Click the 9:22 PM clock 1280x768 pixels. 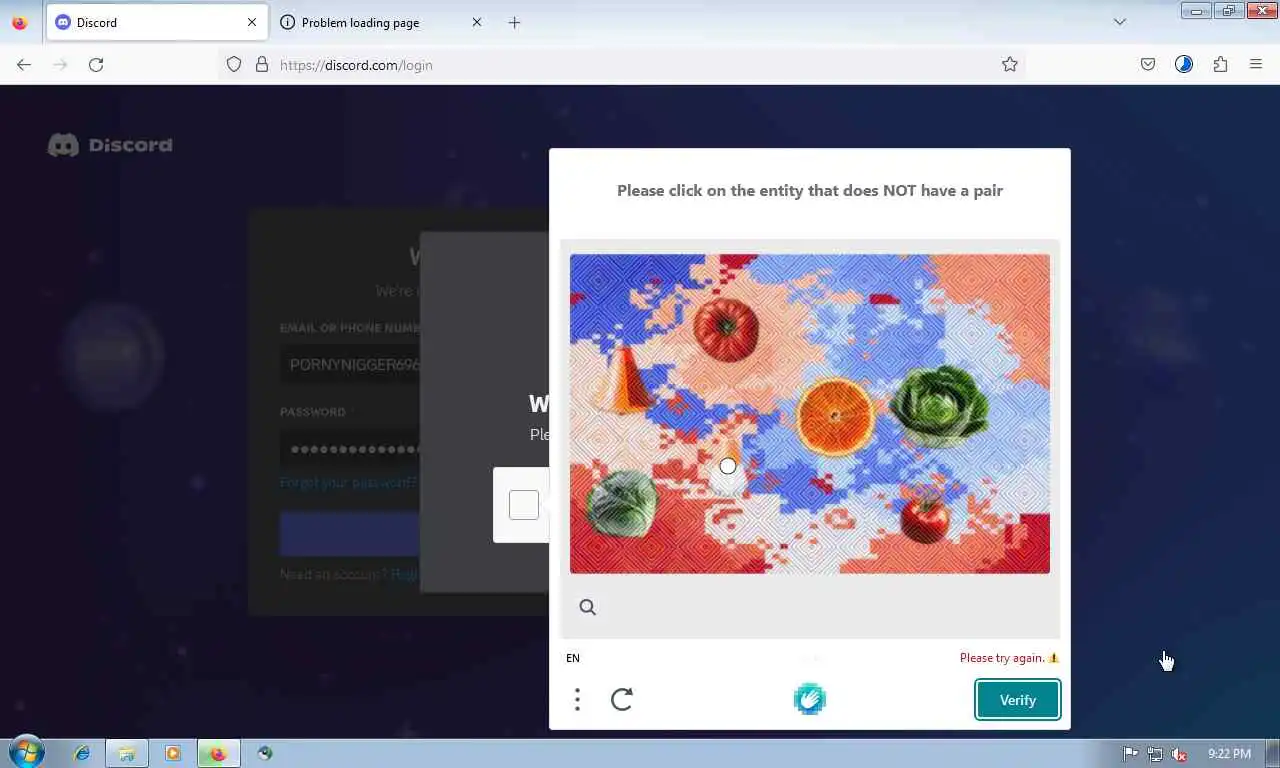(1229, 754)
